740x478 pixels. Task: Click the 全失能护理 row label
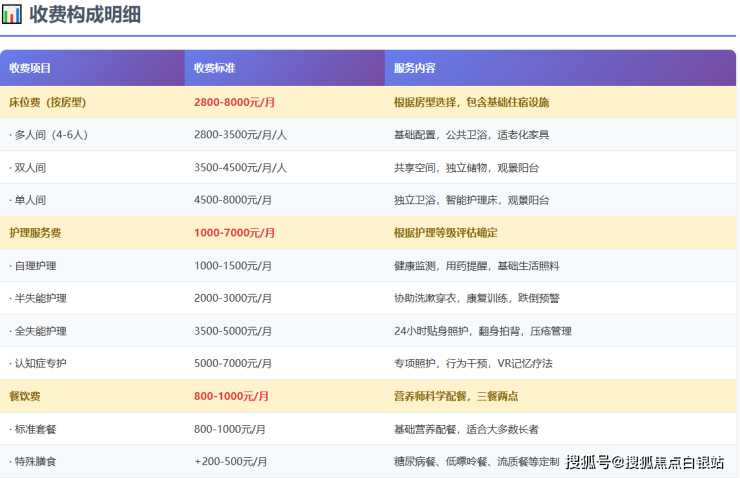(x=38, y=331)
